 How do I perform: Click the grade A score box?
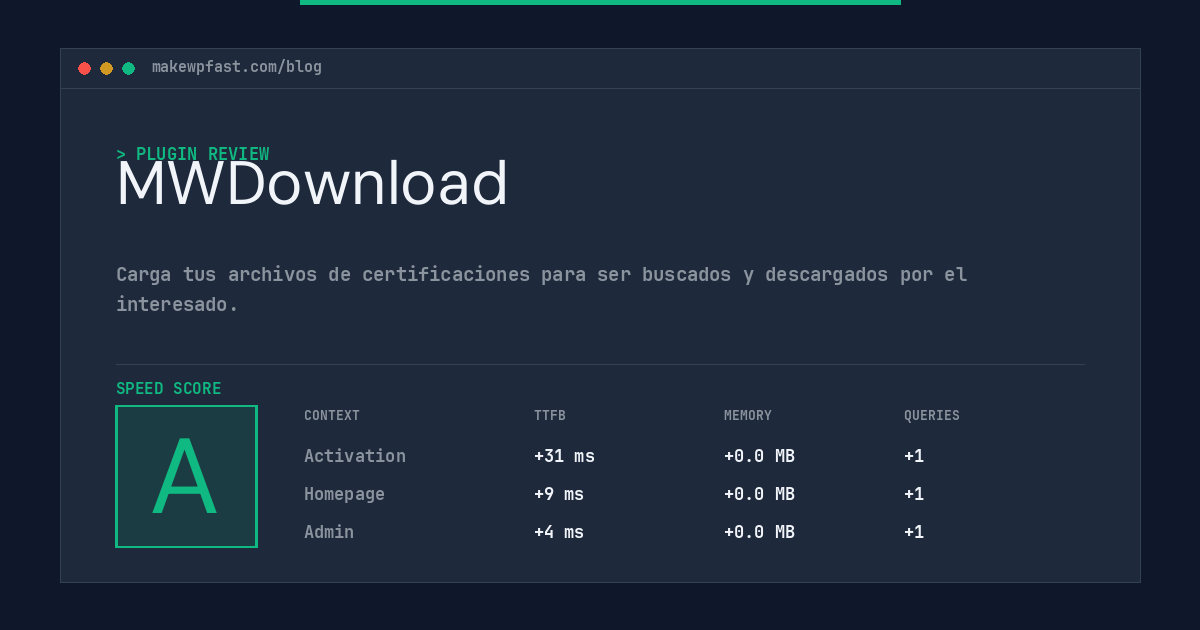(x=186, y=476)
